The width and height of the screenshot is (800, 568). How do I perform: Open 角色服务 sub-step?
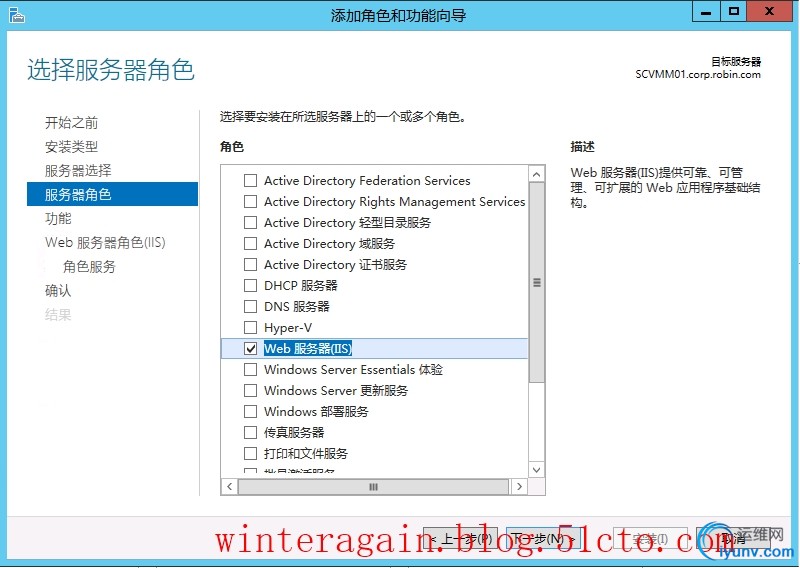tap(89, 266)
